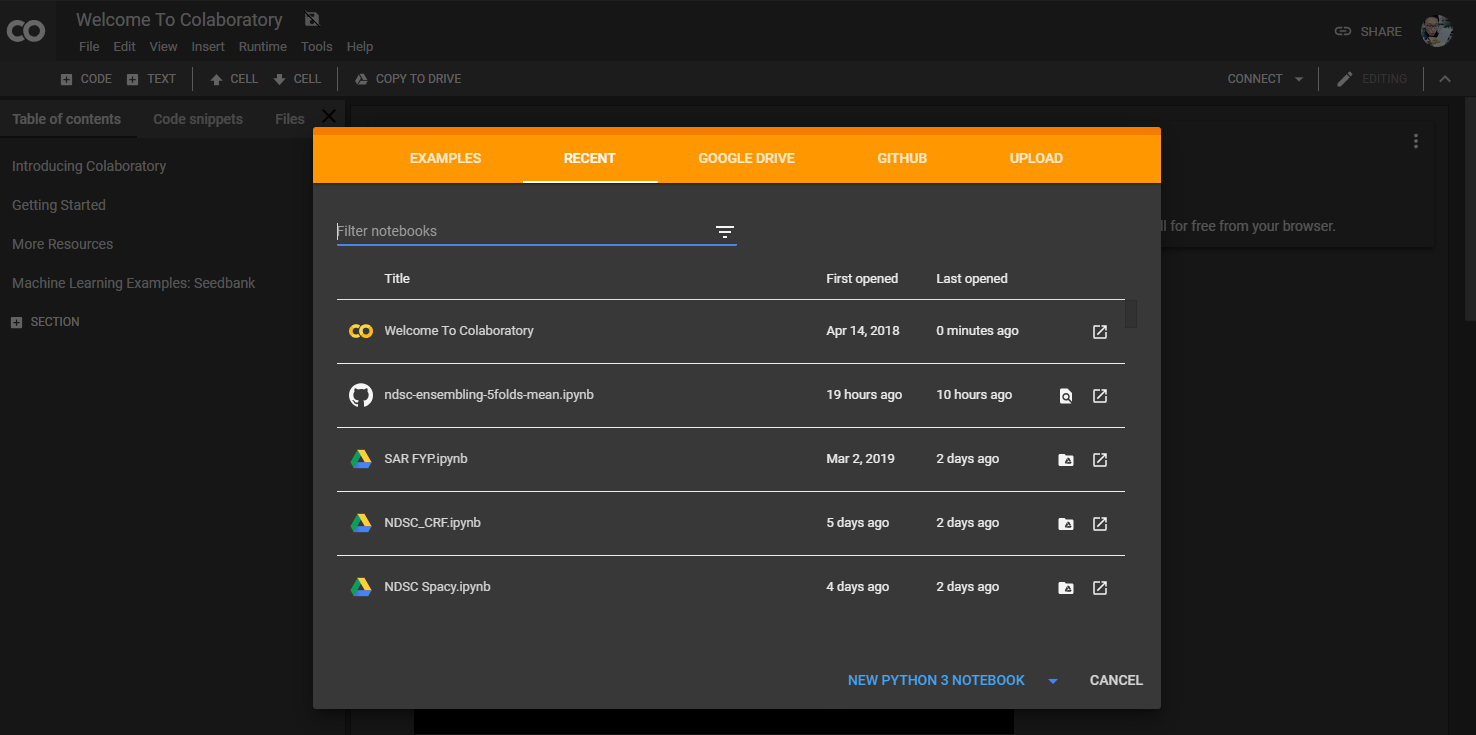The image size is (1476, 735).
Task: Open the Tools menu
Action: [316, 47]
